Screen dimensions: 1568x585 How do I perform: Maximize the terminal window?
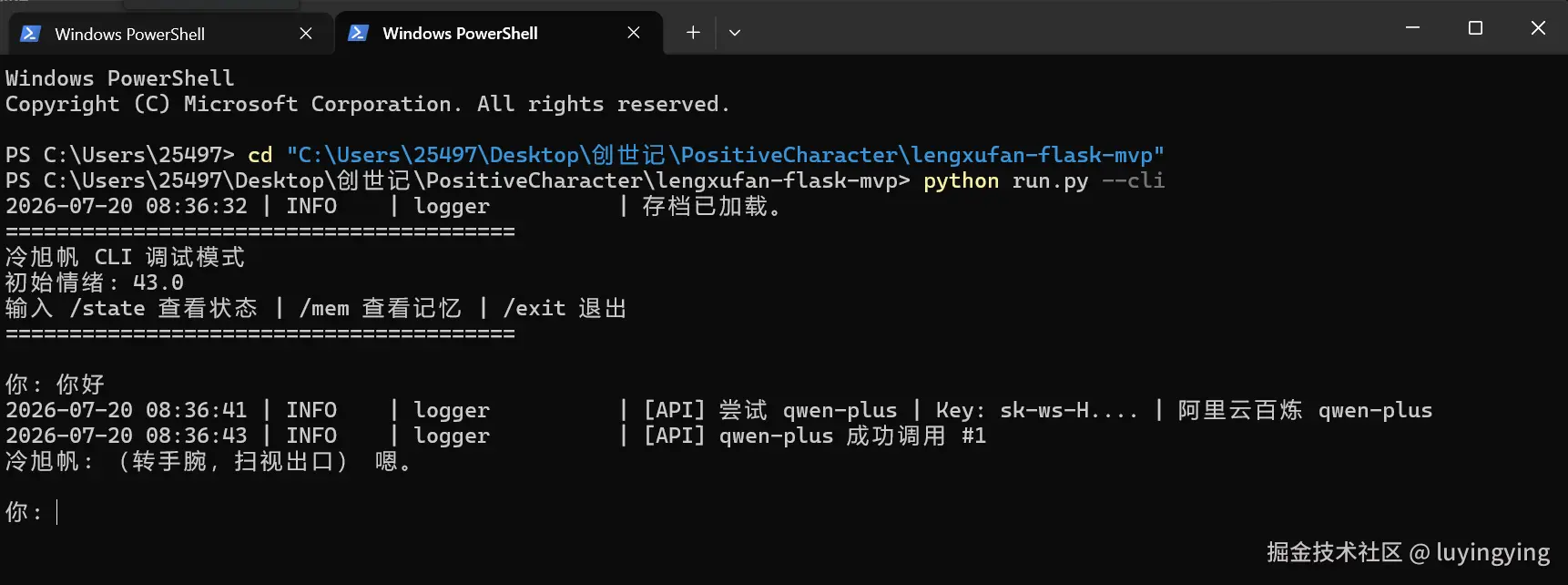tap(1475, 28)
